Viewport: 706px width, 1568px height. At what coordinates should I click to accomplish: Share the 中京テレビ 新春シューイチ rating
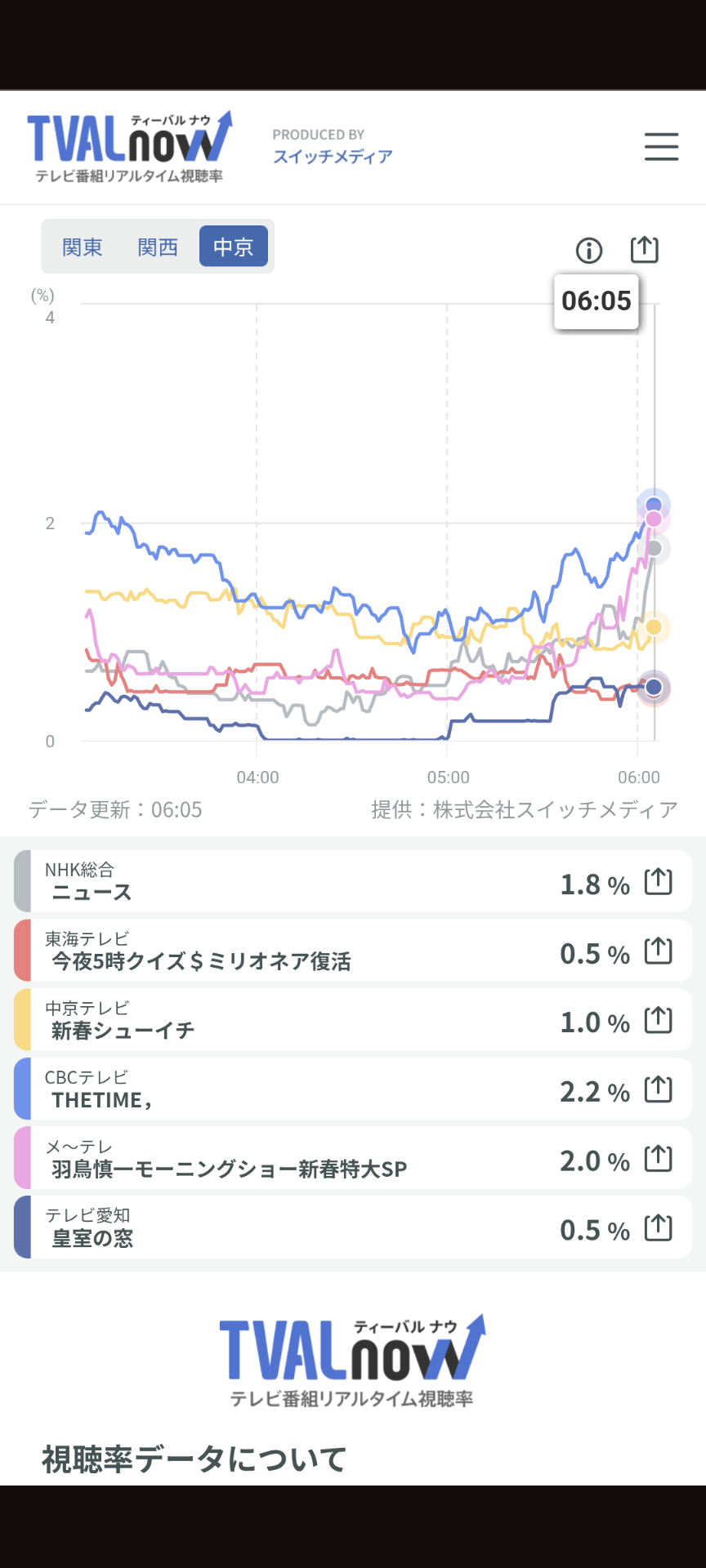click(658, 1020)
